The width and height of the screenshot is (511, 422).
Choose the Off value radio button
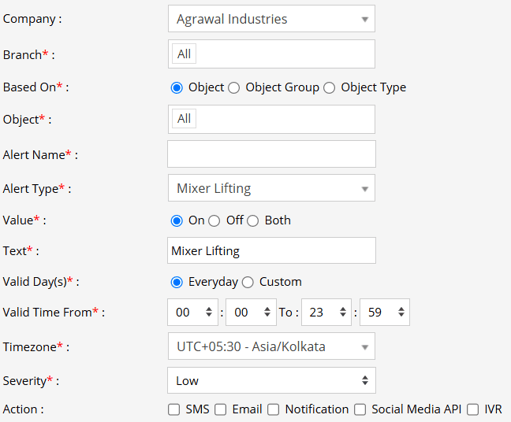214,221
